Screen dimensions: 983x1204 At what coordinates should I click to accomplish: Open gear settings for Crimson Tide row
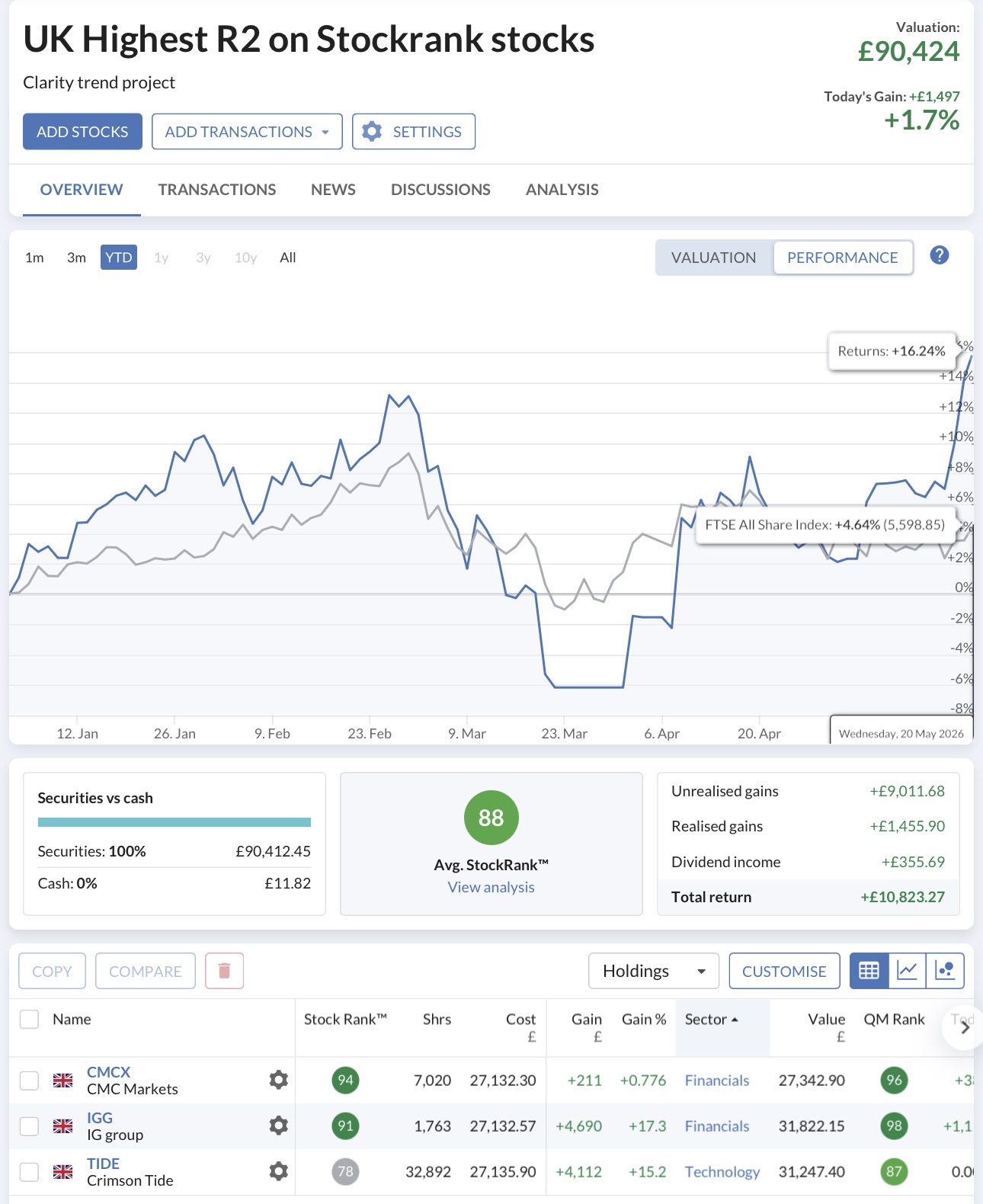tap(279, 1171)
